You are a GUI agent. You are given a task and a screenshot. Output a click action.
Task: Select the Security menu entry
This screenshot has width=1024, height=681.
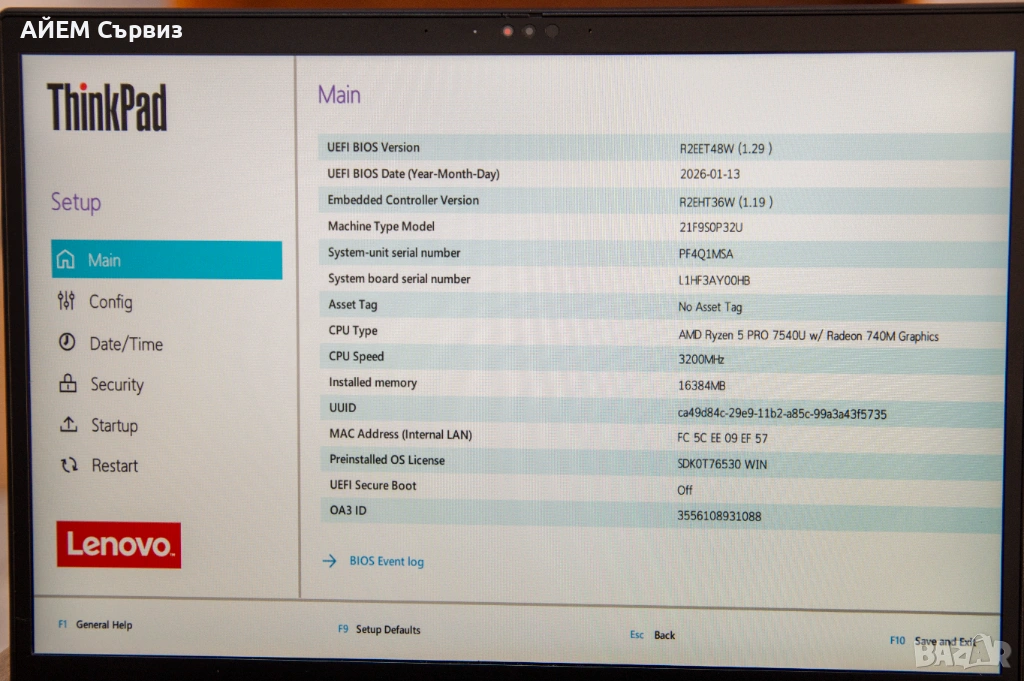click(x=116, y=385)
